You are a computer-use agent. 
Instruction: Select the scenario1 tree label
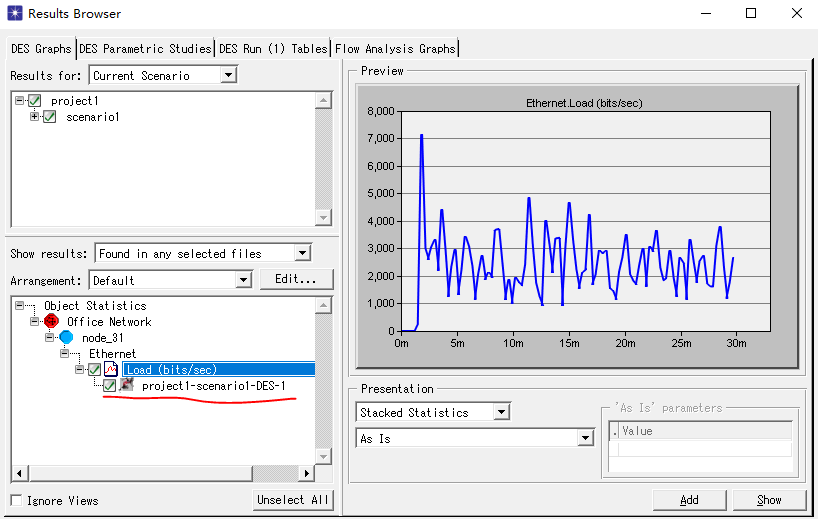[x=93, y=117]
